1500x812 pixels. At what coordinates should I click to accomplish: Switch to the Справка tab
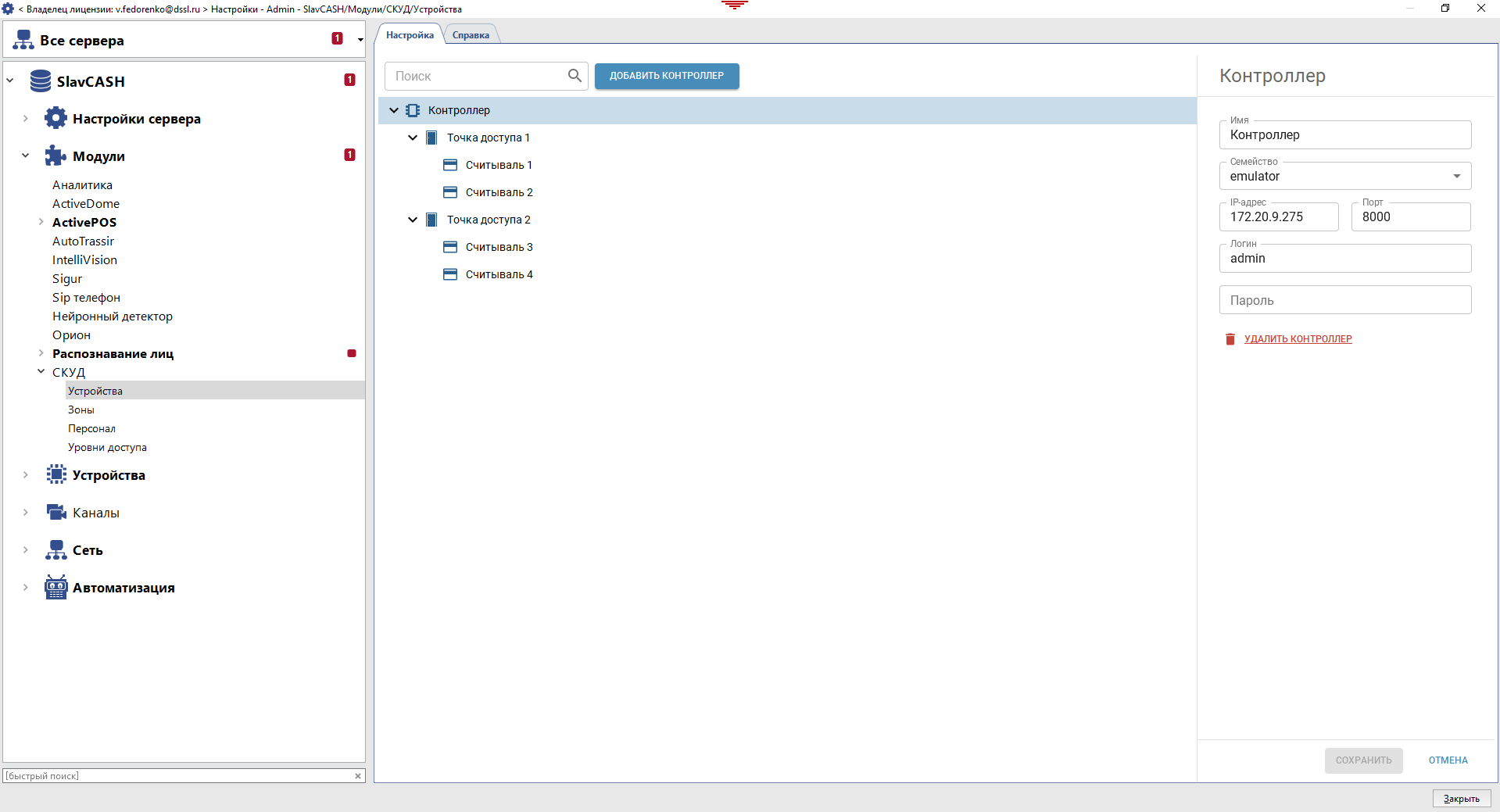[471, 35]
